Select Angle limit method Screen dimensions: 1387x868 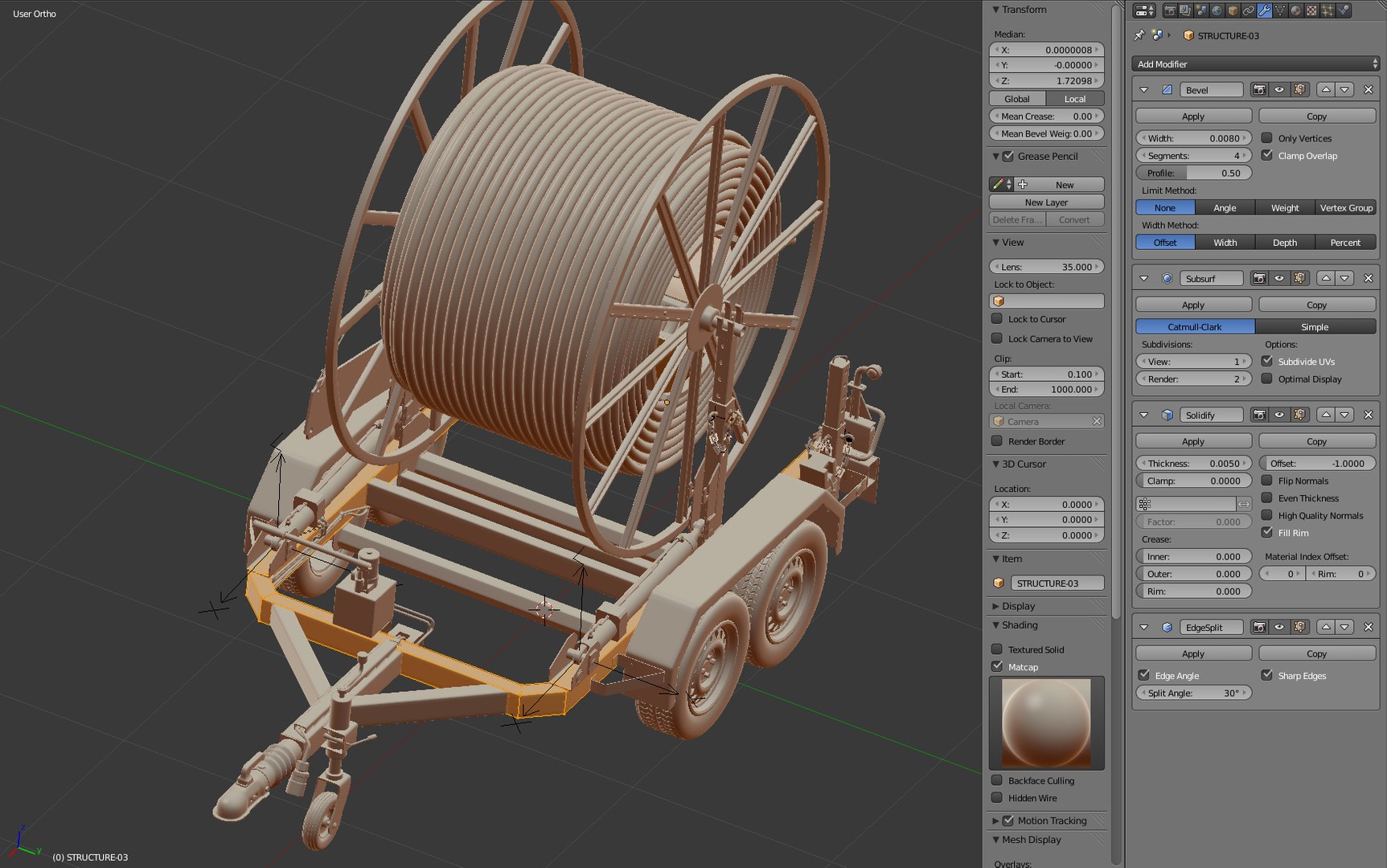[1225, 207]
